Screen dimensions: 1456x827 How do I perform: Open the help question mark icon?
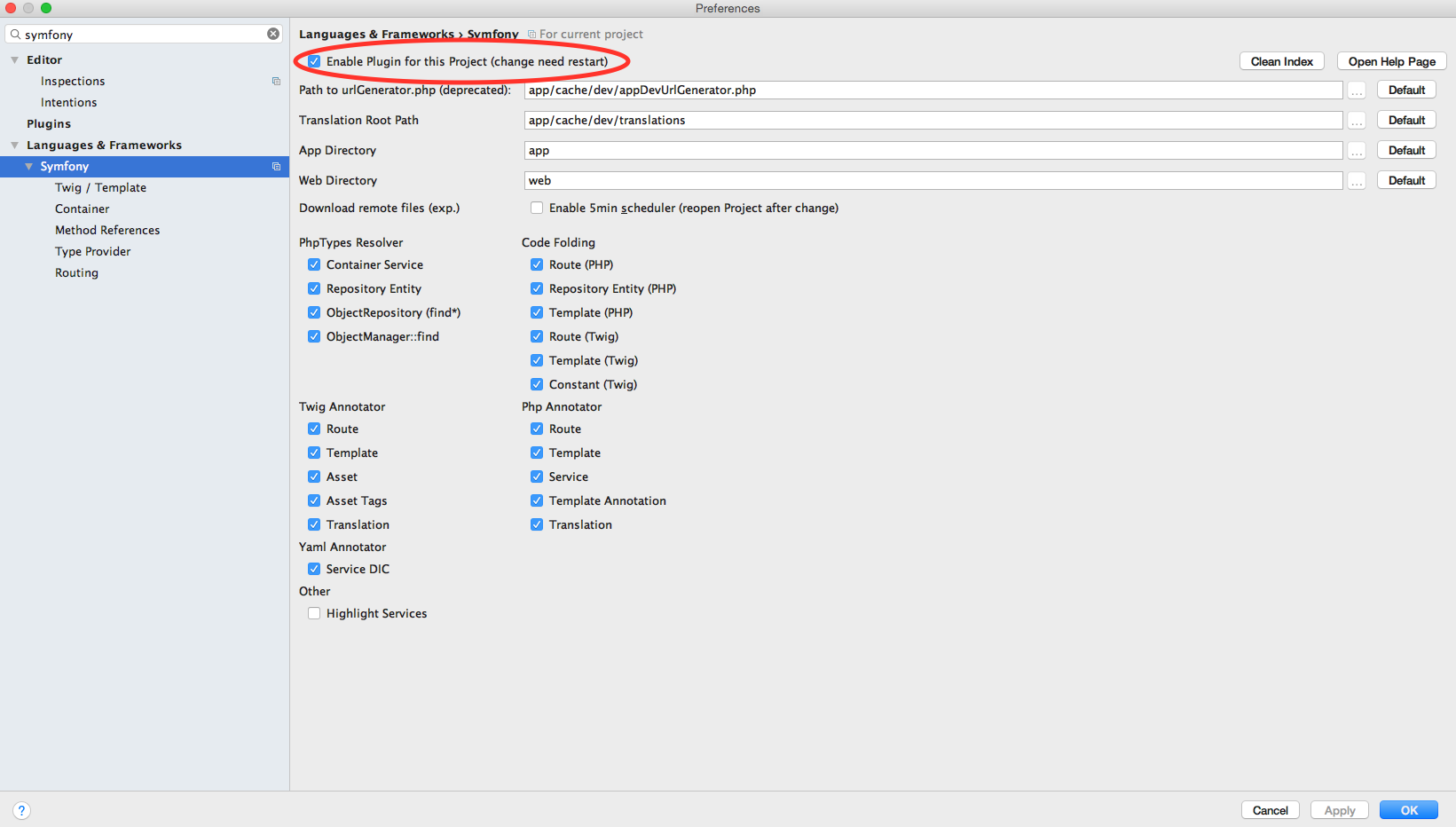22,810
